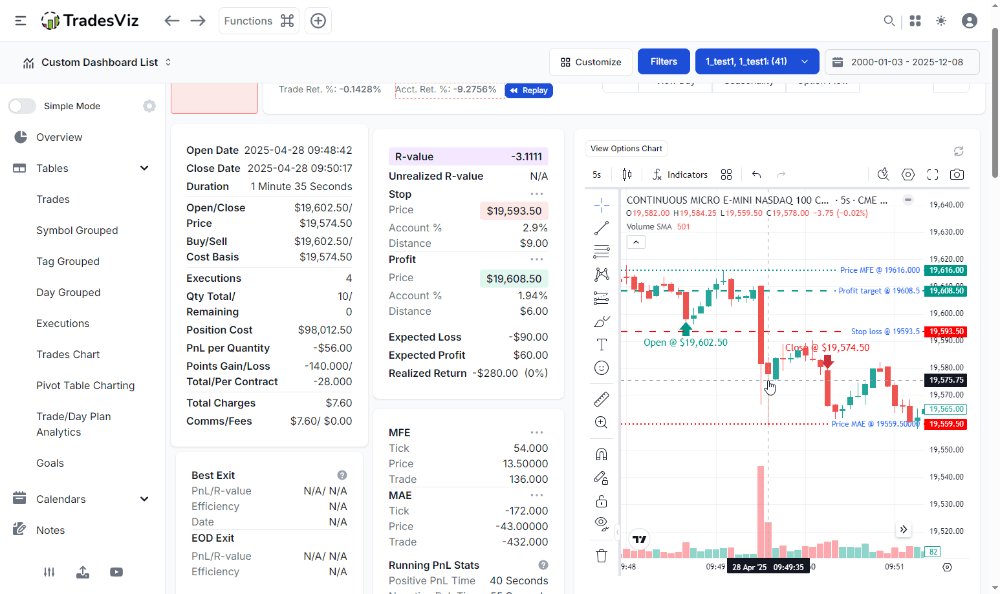Open indicator templates grid icon
Viewport: 1000px width, 594px height.
[726, 175]
